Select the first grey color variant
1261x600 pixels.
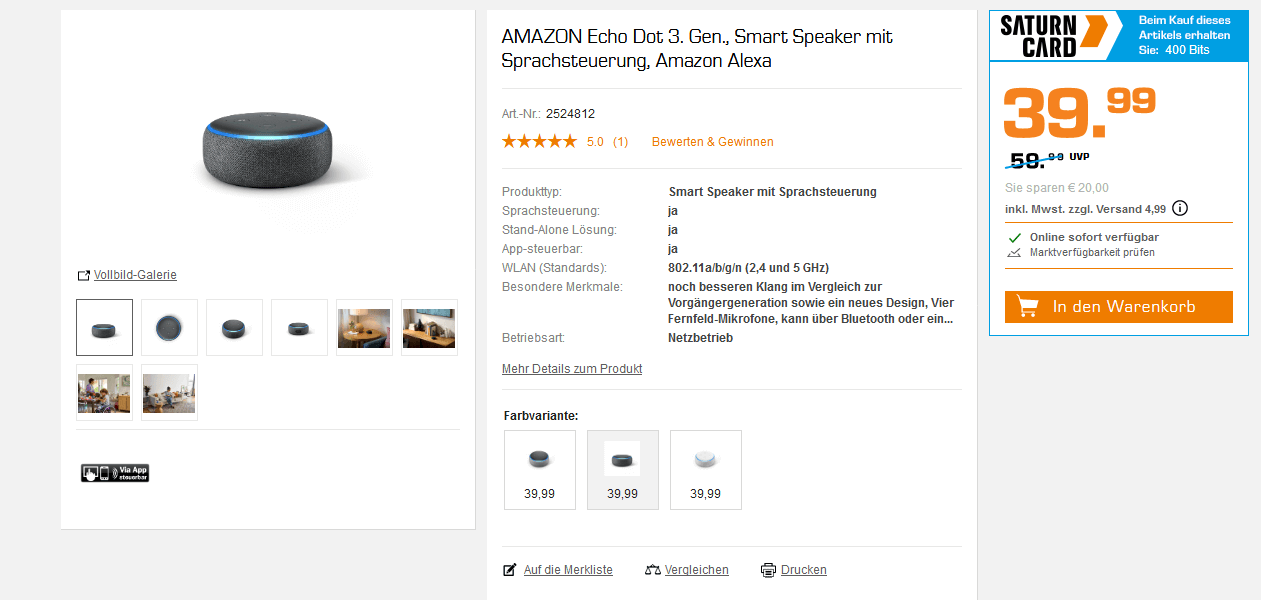tap(540, 470)
